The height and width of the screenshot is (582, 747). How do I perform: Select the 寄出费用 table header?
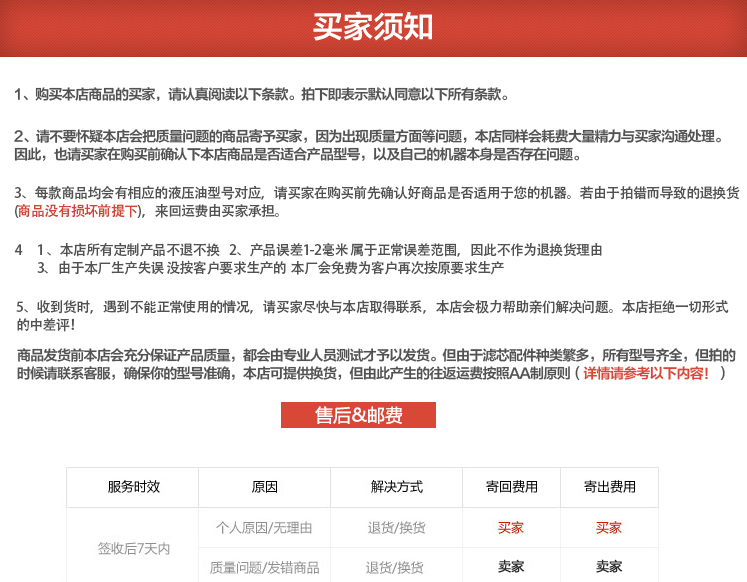click(x=609, y=487)
